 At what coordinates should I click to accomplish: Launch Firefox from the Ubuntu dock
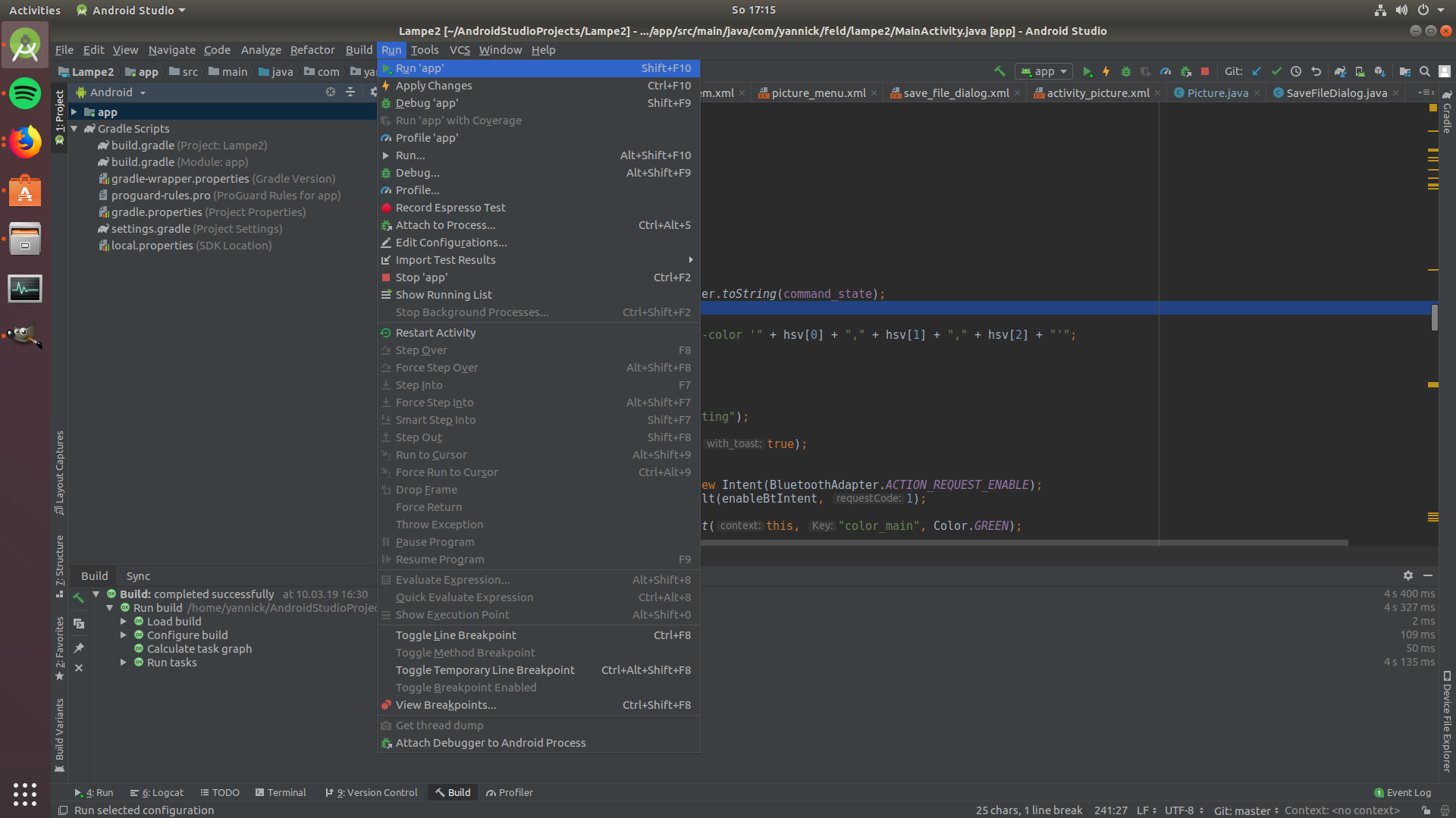tap(25, 143)
